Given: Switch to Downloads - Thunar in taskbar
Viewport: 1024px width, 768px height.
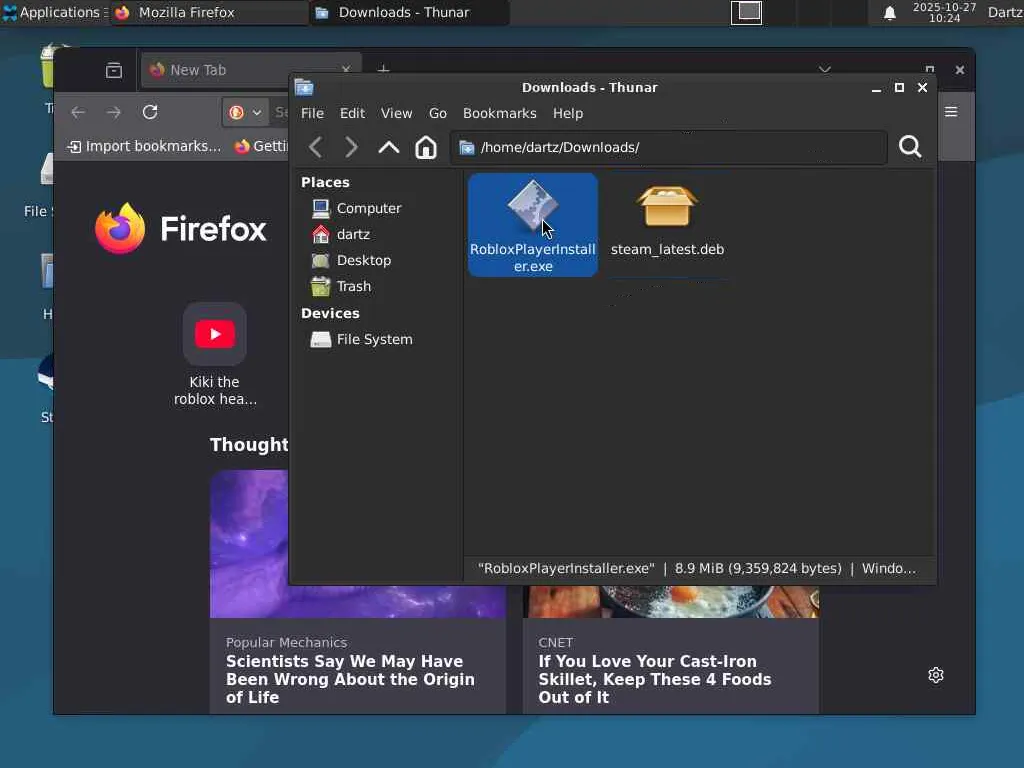Looking at the screenshot, I should coord(410,12).
